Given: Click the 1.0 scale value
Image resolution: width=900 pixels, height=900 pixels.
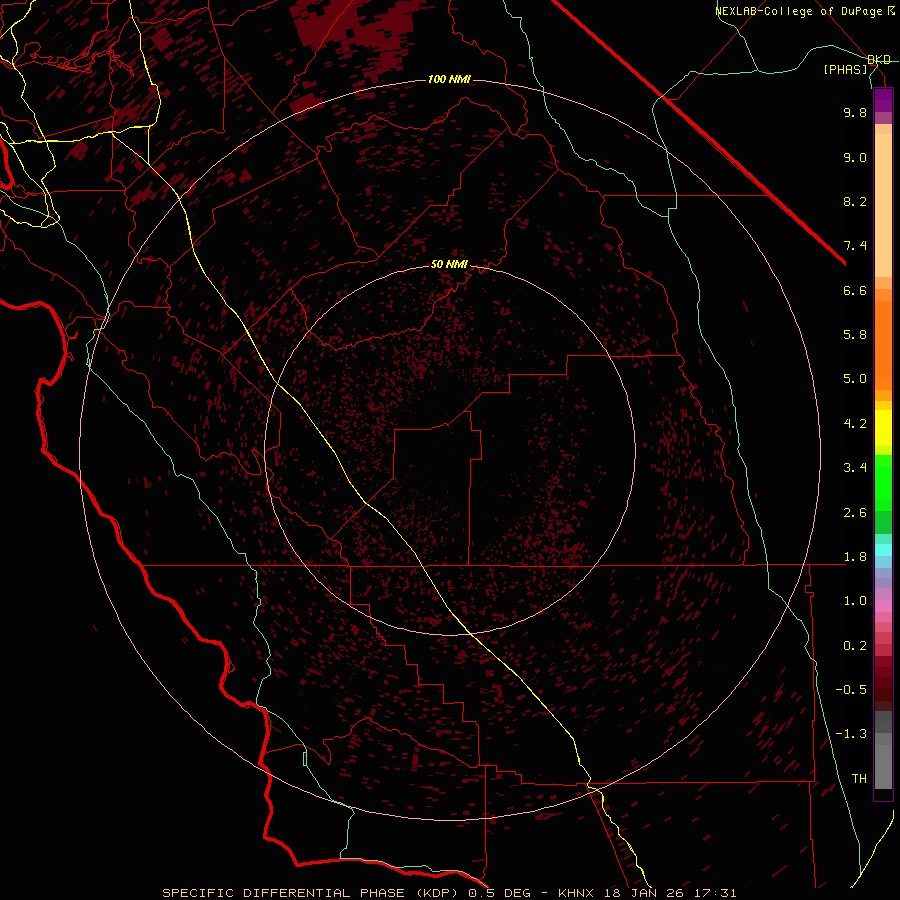Looking at the screenshot, I should point(855,601).
